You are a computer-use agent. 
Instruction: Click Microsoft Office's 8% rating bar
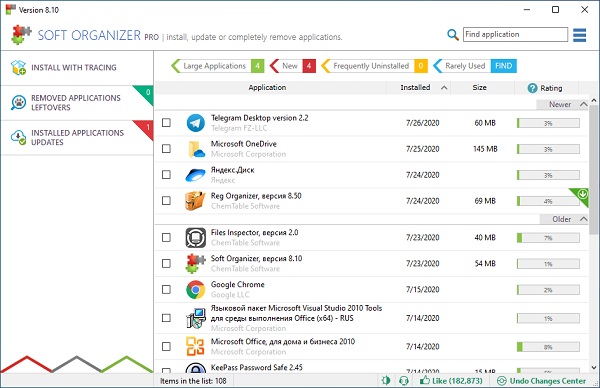coord(548,347)
